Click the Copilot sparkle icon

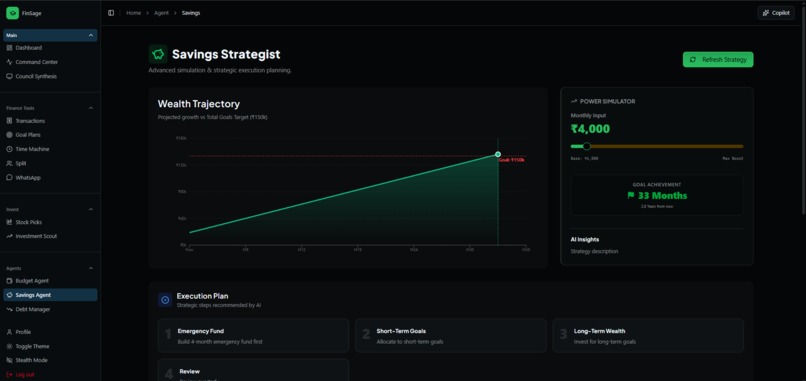coord(766,13)
